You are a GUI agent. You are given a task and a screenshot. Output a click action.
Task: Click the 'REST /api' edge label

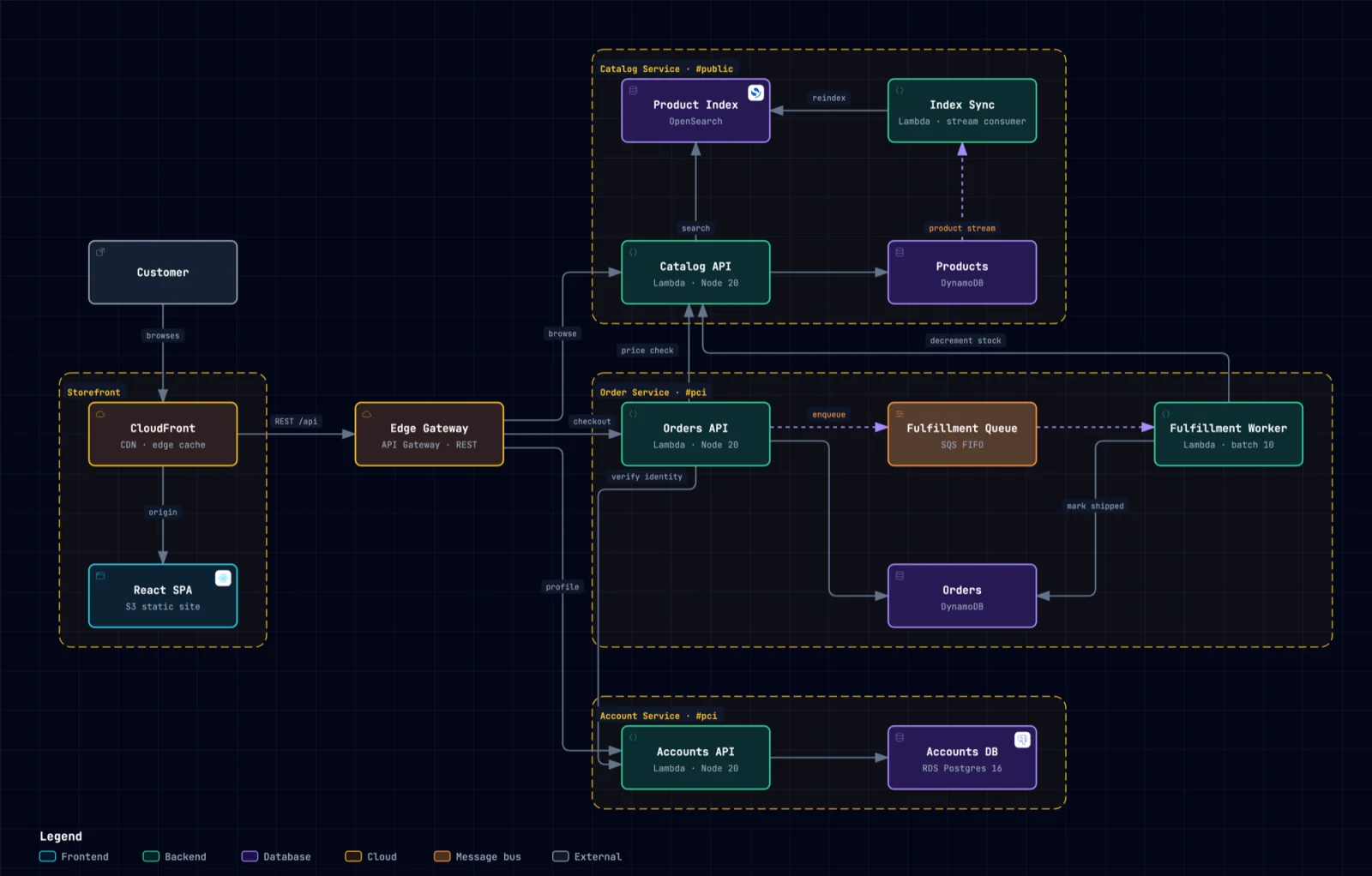(x=296, y=422)
